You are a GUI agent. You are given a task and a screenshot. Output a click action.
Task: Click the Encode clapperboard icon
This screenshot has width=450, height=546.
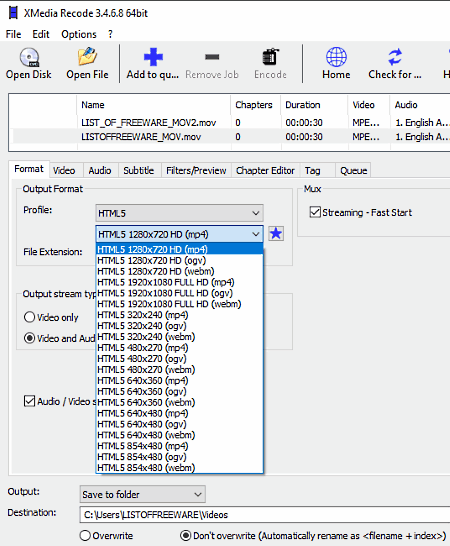point(270,57)
